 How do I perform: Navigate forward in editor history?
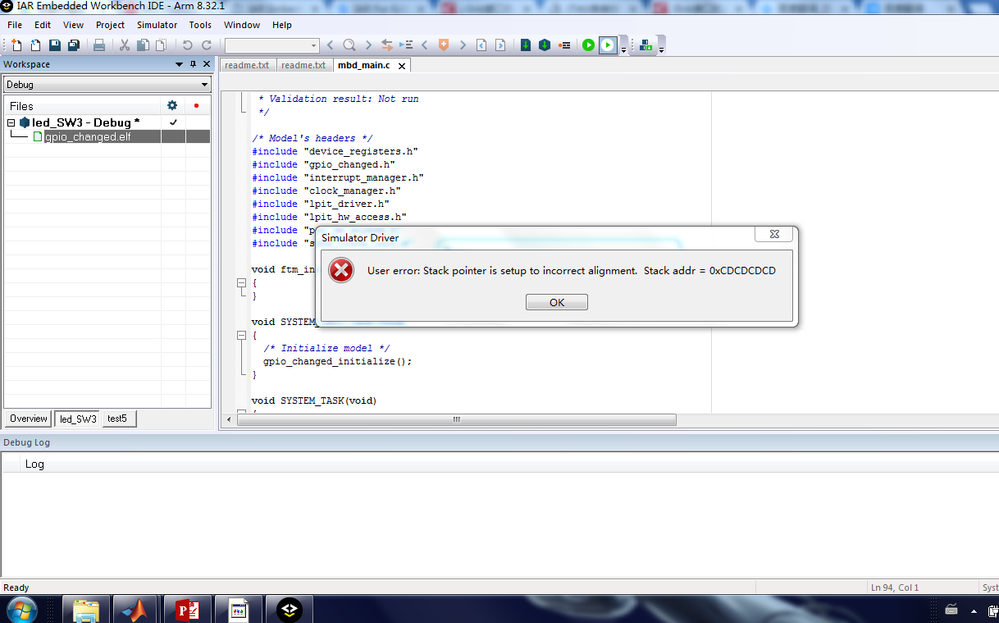point(501,45)
